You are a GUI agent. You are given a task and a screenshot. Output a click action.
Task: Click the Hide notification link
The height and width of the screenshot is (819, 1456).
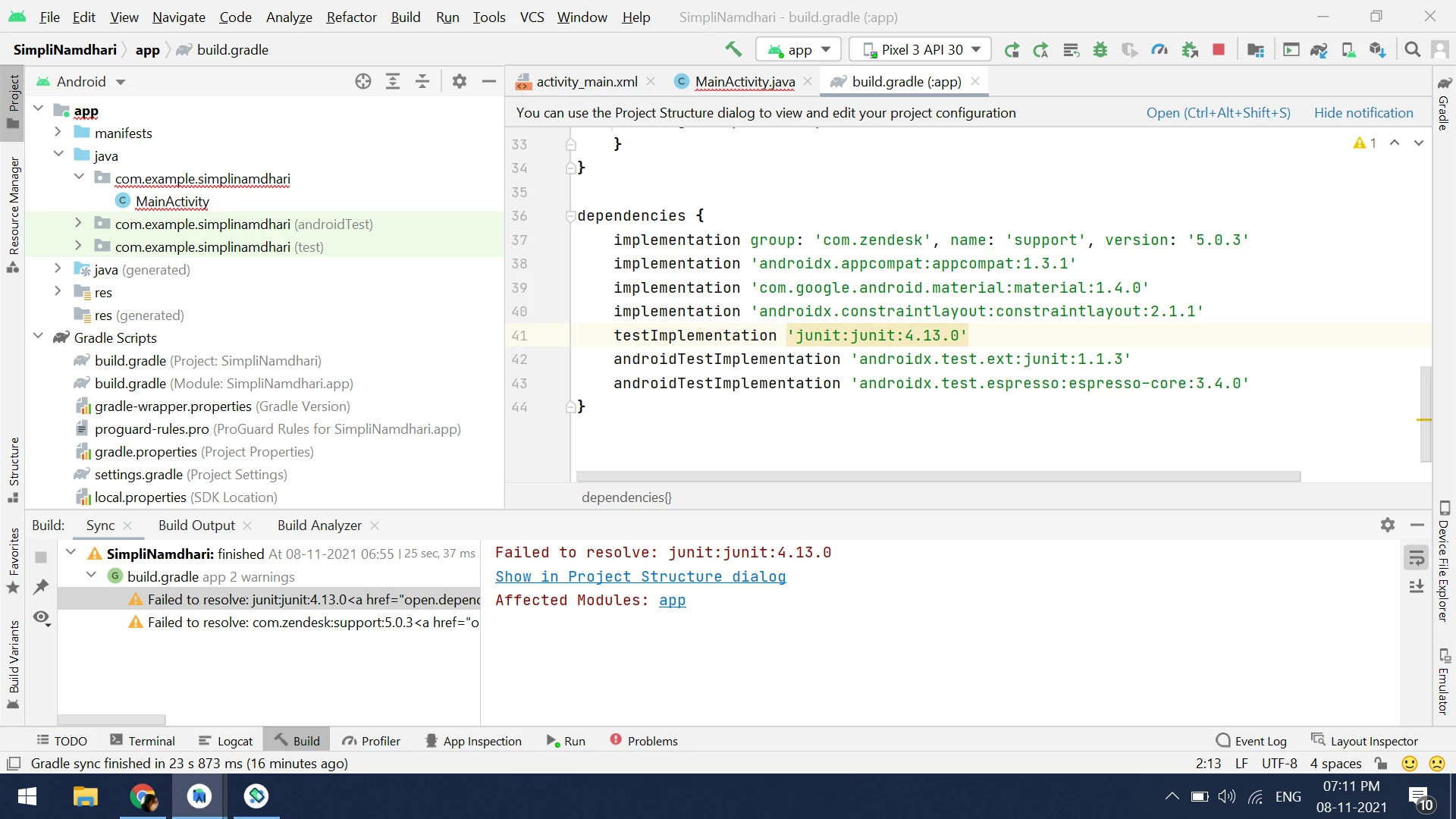pyautogui.click(x=1363, y=112)
